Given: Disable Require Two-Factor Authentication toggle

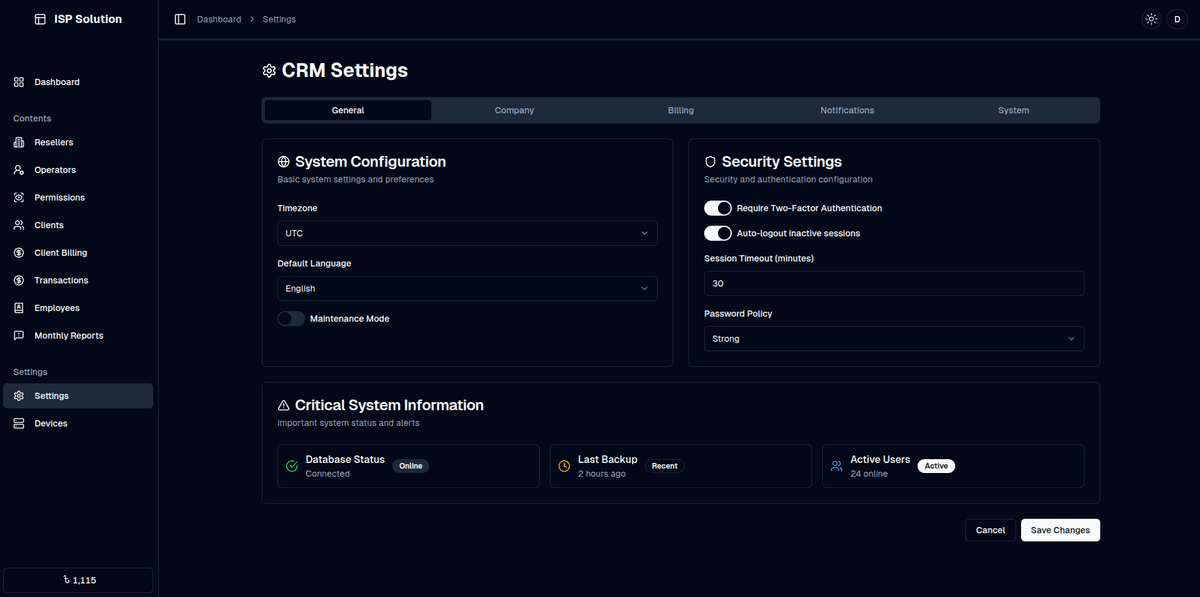Looking at the screenshot, I should 718,208.
